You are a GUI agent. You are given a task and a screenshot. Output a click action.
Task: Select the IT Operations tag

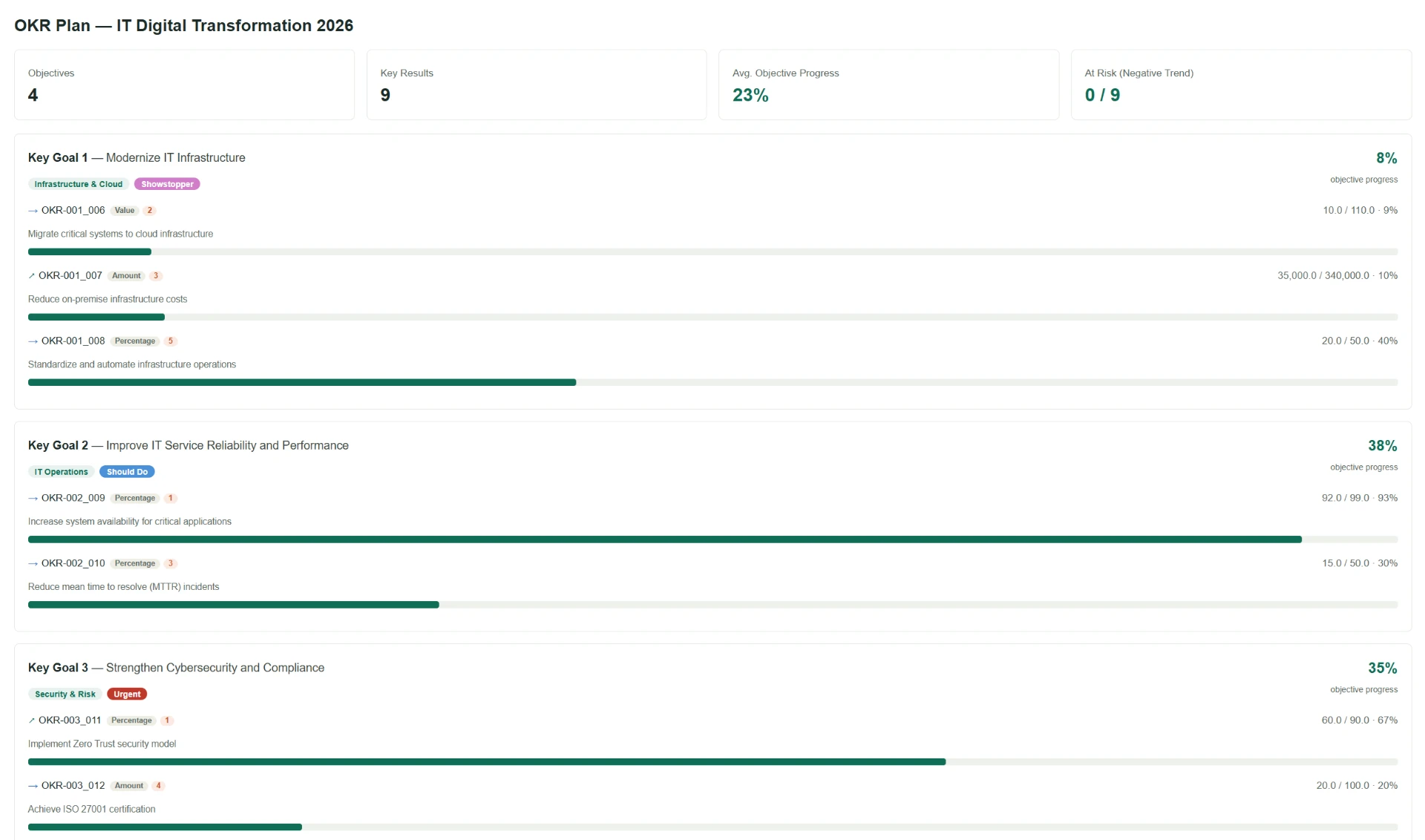(x=61, y=472)
